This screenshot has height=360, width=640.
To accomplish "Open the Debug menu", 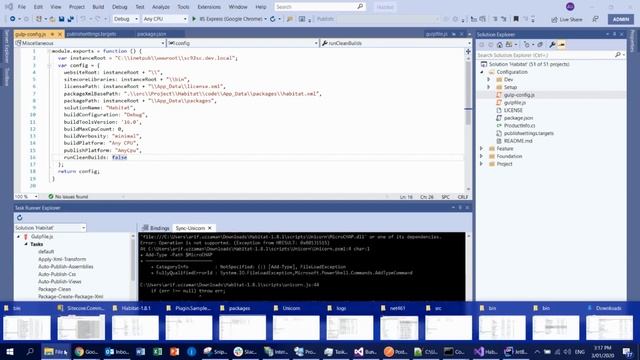I will (x=120, y=7).
